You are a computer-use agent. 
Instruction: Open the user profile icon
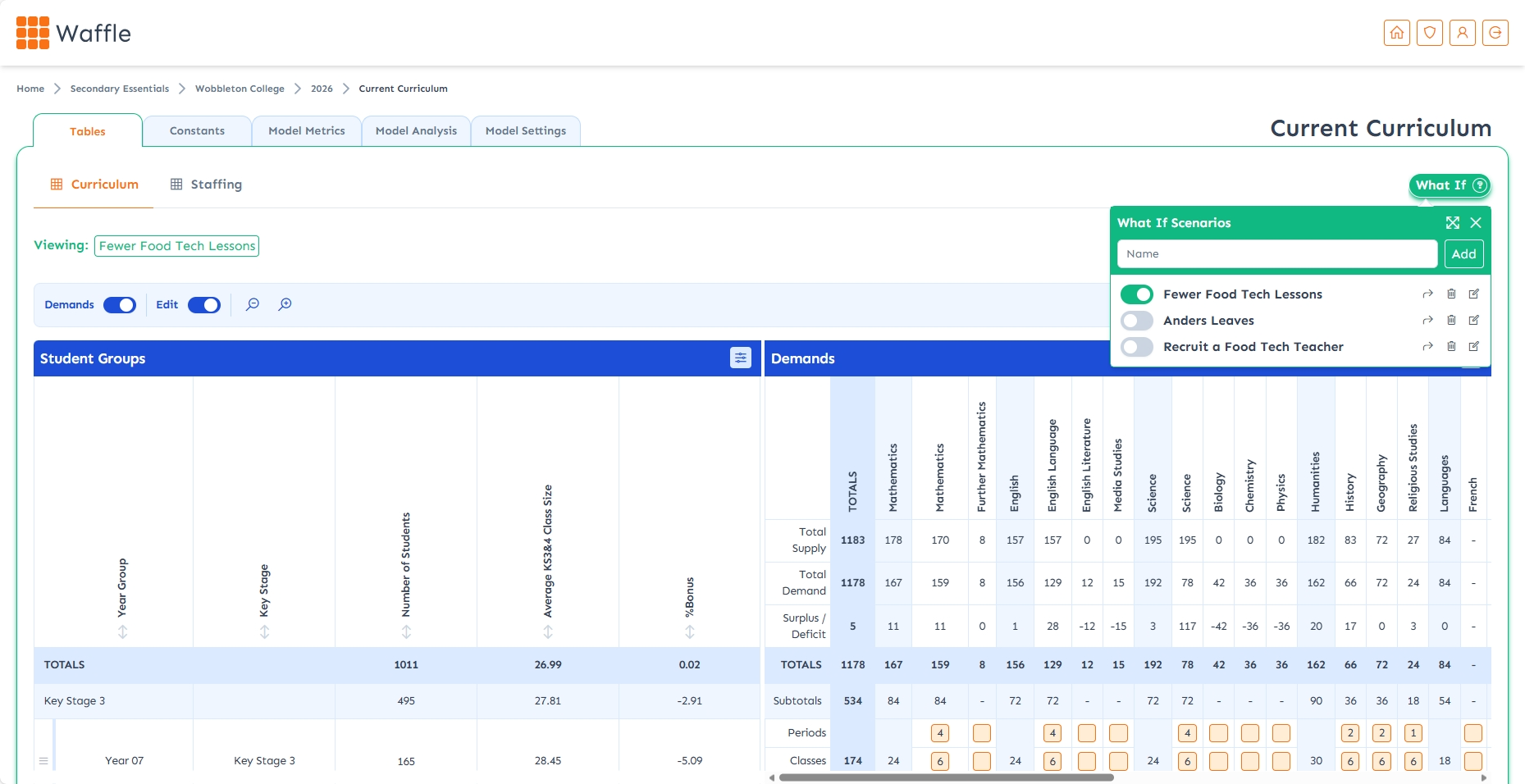(1463, 33)
